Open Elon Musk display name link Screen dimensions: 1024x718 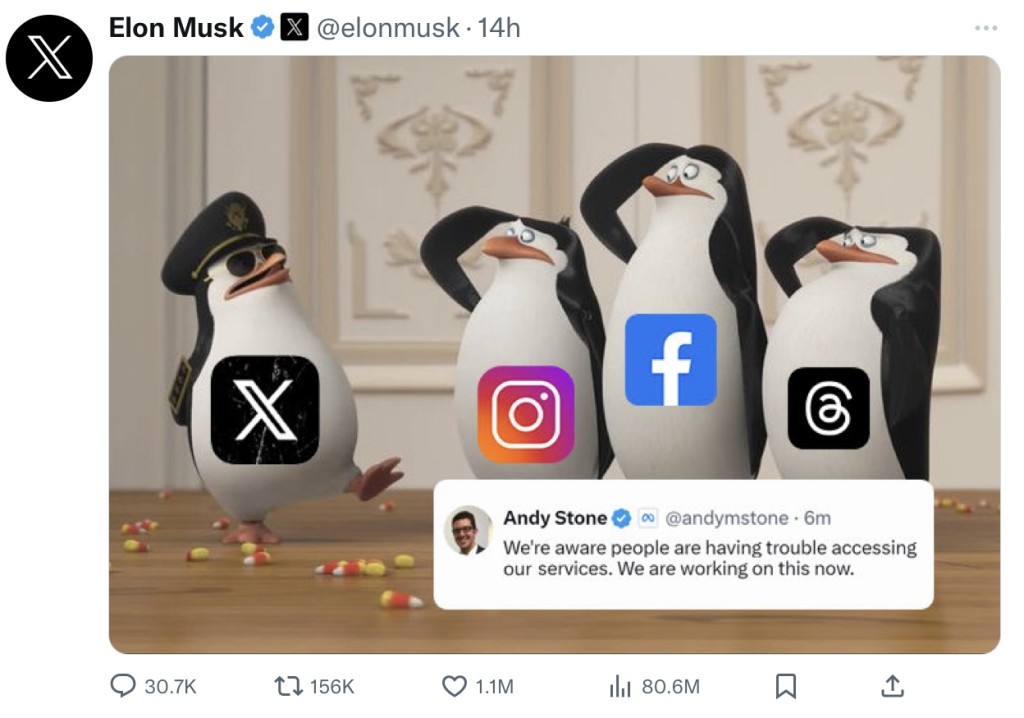[176, 28]
